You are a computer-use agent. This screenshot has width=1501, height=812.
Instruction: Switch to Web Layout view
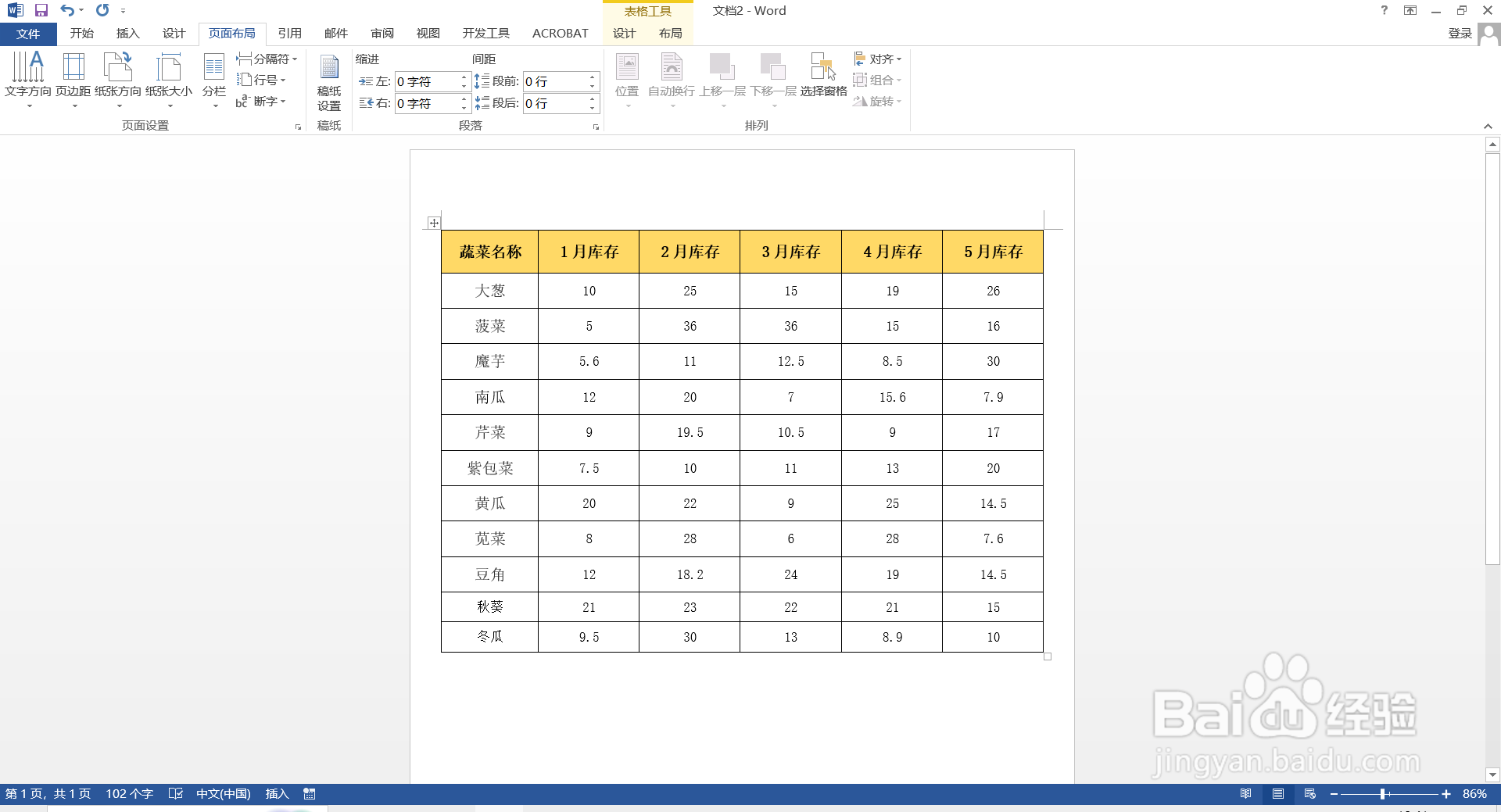point(1310,794)
